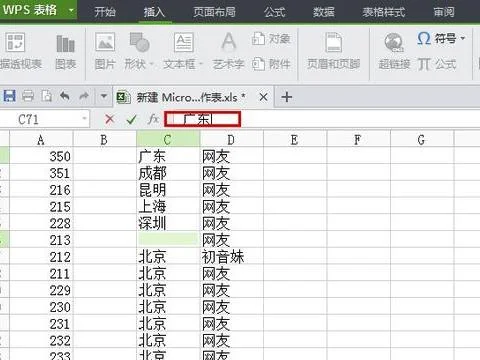Select column A header
This screenshot has height=360, width=480.
41,139
